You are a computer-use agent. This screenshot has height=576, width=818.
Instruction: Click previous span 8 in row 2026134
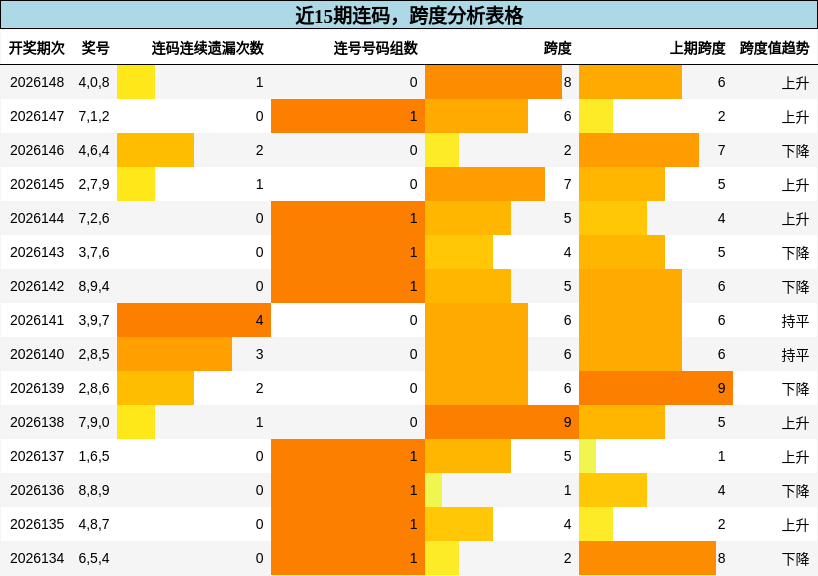point(721,558)
